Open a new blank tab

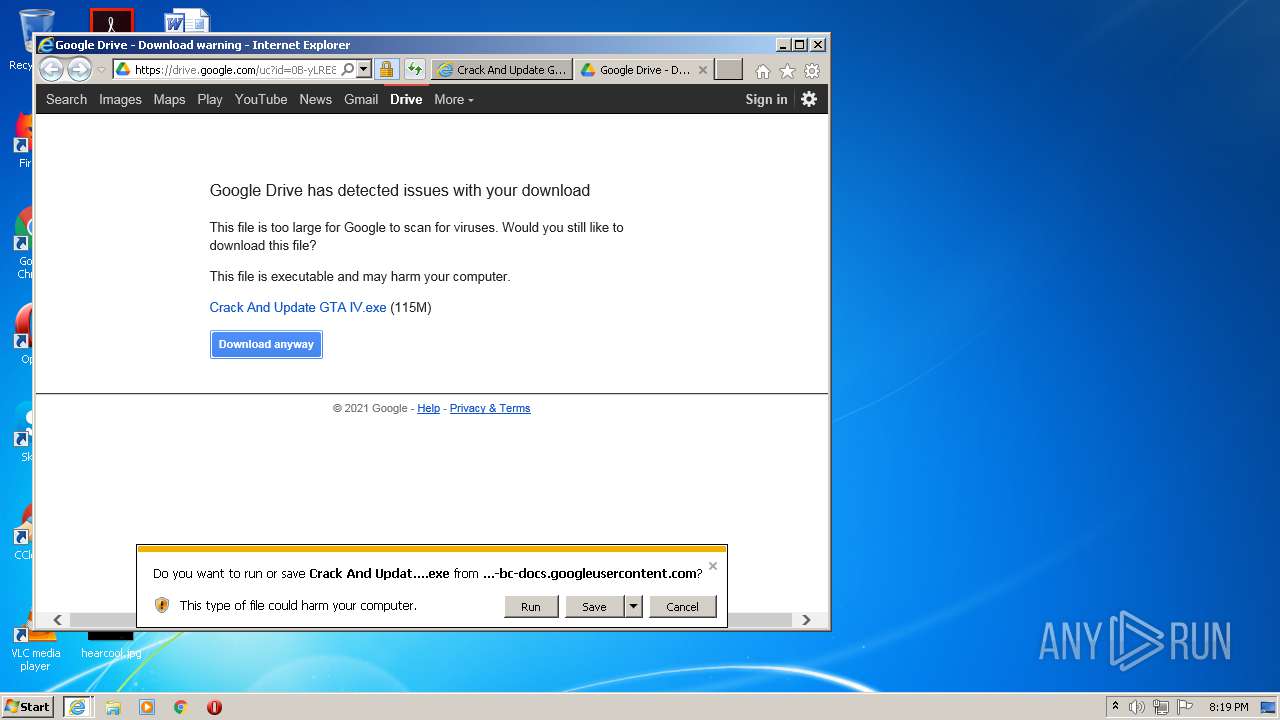(x=729, y=70)
